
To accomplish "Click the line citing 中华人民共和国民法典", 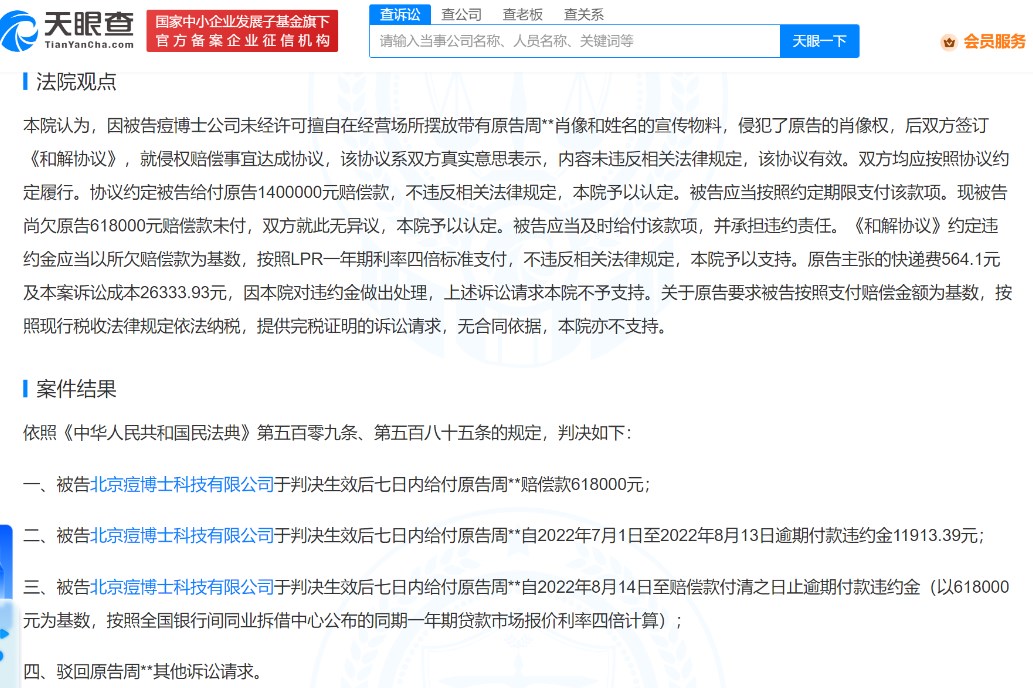I will click(327, 433).
